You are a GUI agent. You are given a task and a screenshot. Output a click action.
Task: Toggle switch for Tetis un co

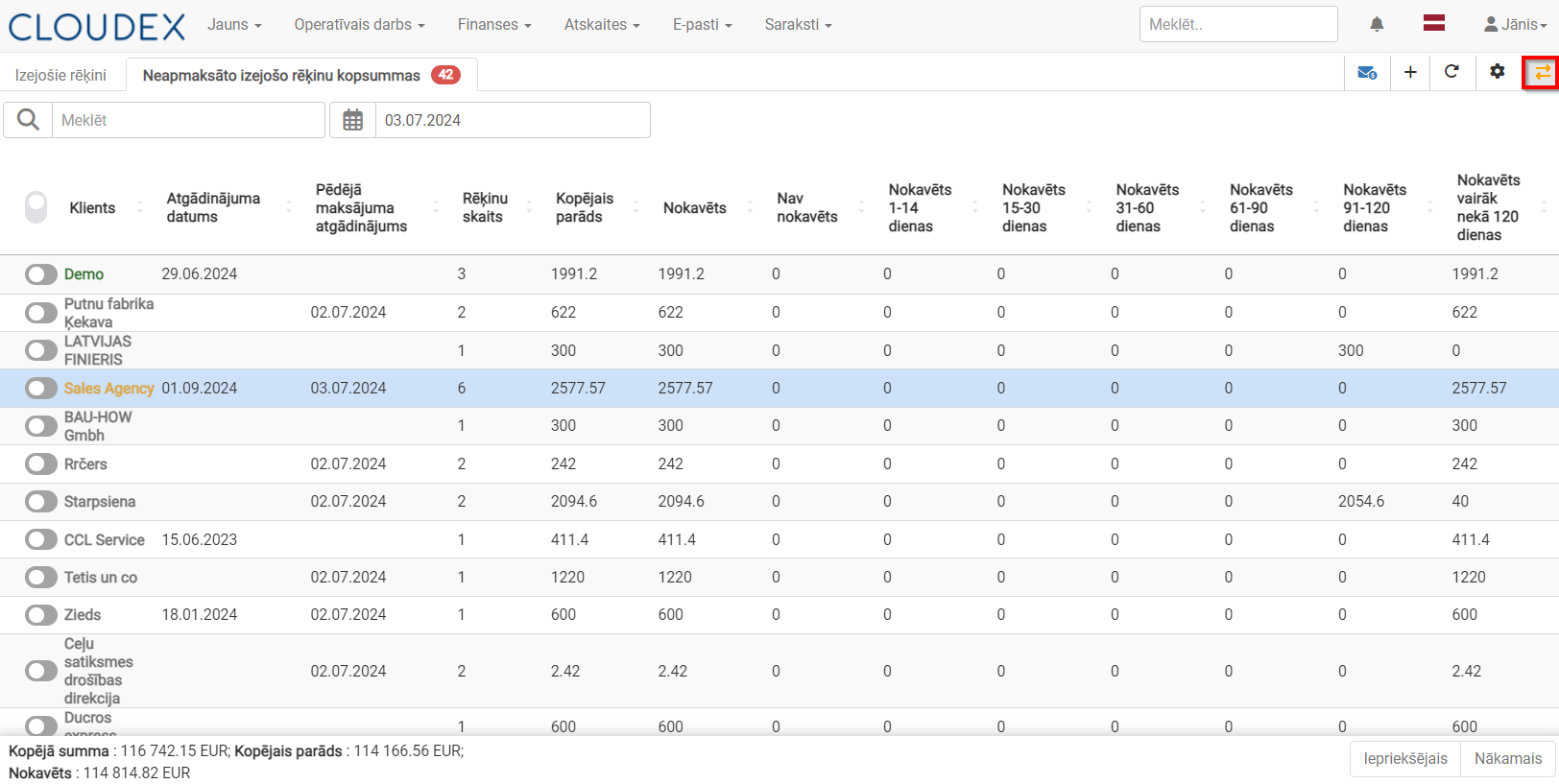click(41, 577)
